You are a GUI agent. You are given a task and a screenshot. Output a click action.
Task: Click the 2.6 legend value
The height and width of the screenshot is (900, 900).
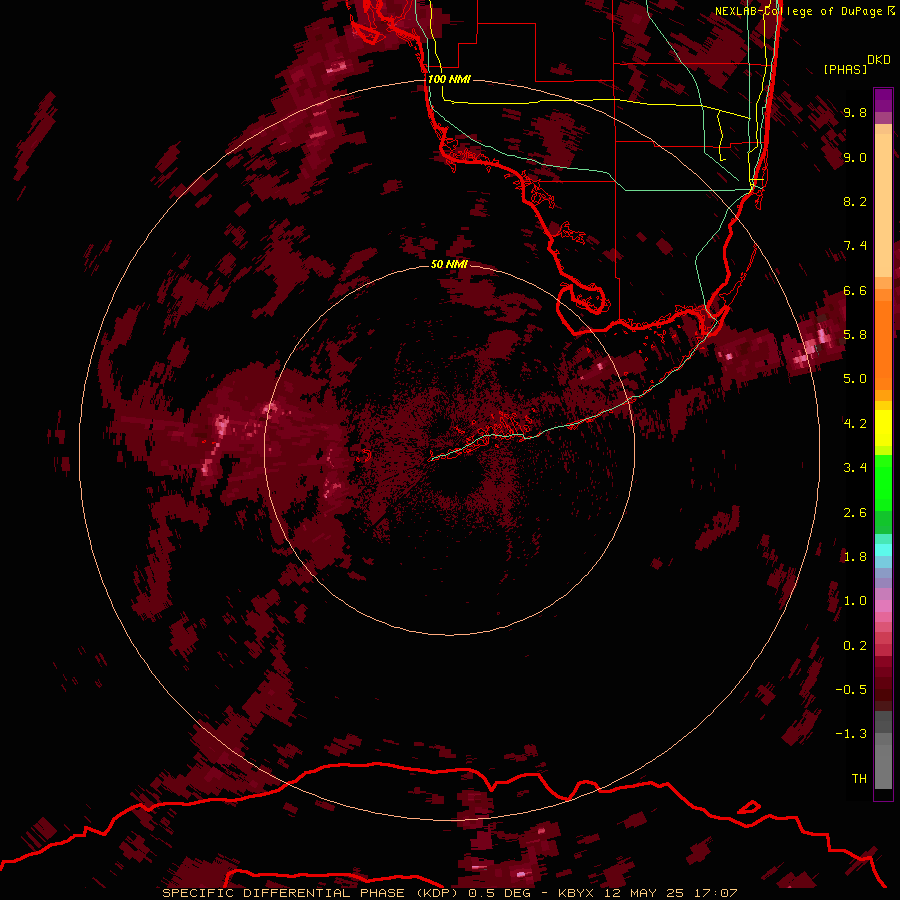pos(855,513)
